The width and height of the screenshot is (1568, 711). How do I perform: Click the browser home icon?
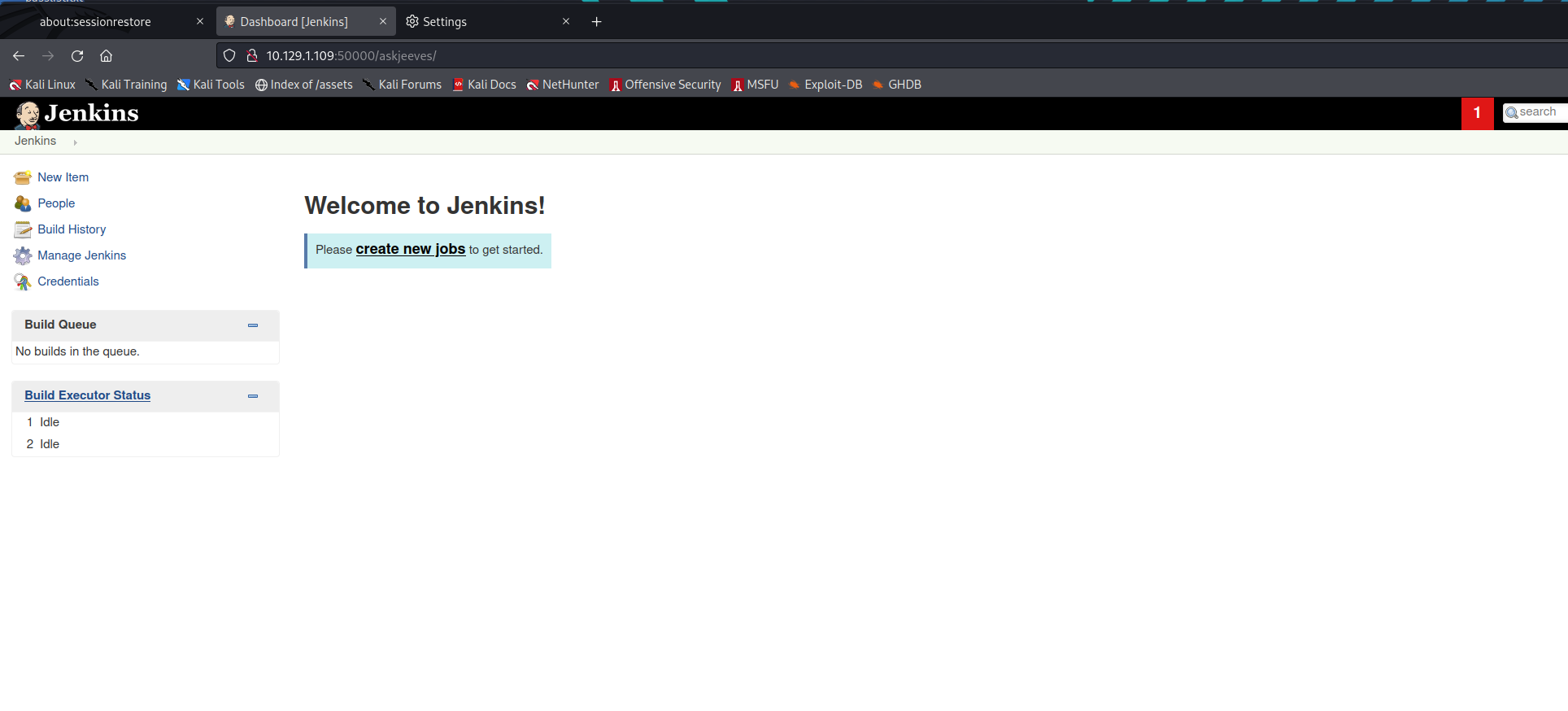[x=106, y=56]
